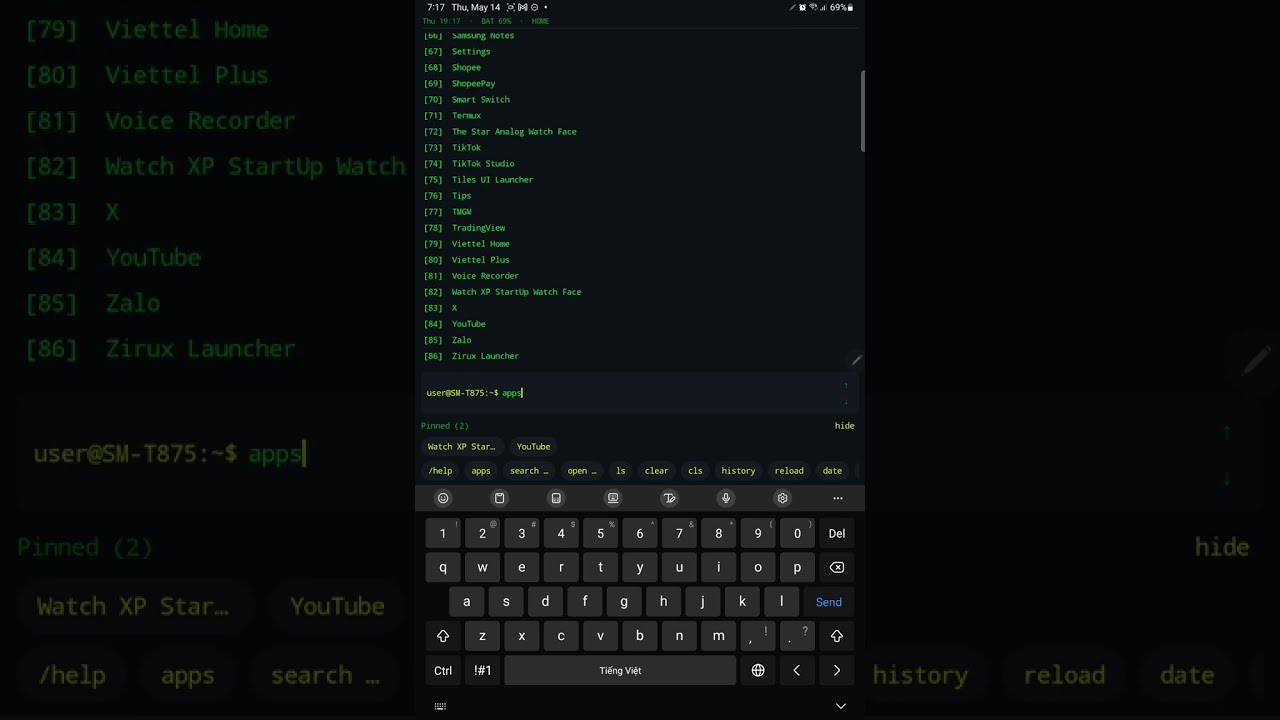
Task: Tap the Send key on keyboard
Action: [829, 602]
